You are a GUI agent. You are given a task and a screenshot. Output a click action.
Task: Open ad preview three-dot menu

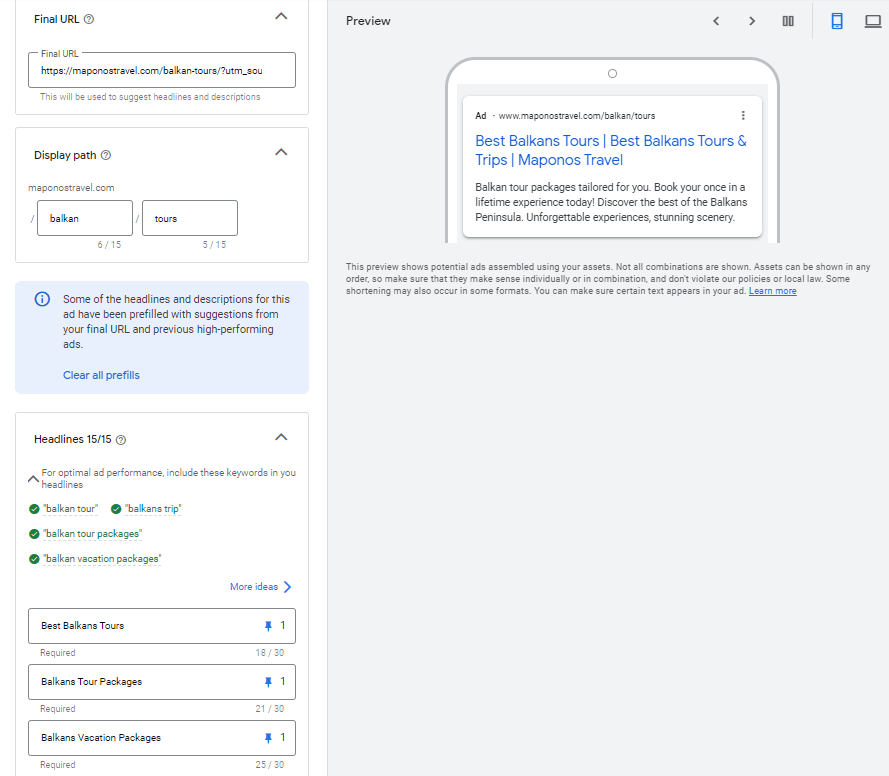pyautogui.click(x=743, y=116)
